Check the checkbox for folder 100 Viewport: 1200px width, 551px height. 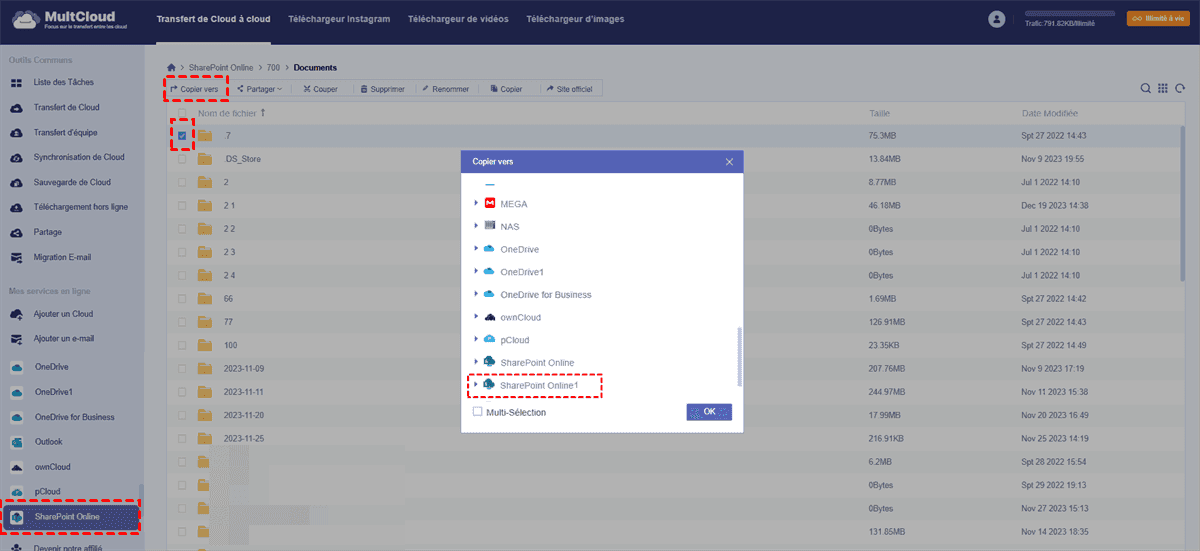pos(181,345)
